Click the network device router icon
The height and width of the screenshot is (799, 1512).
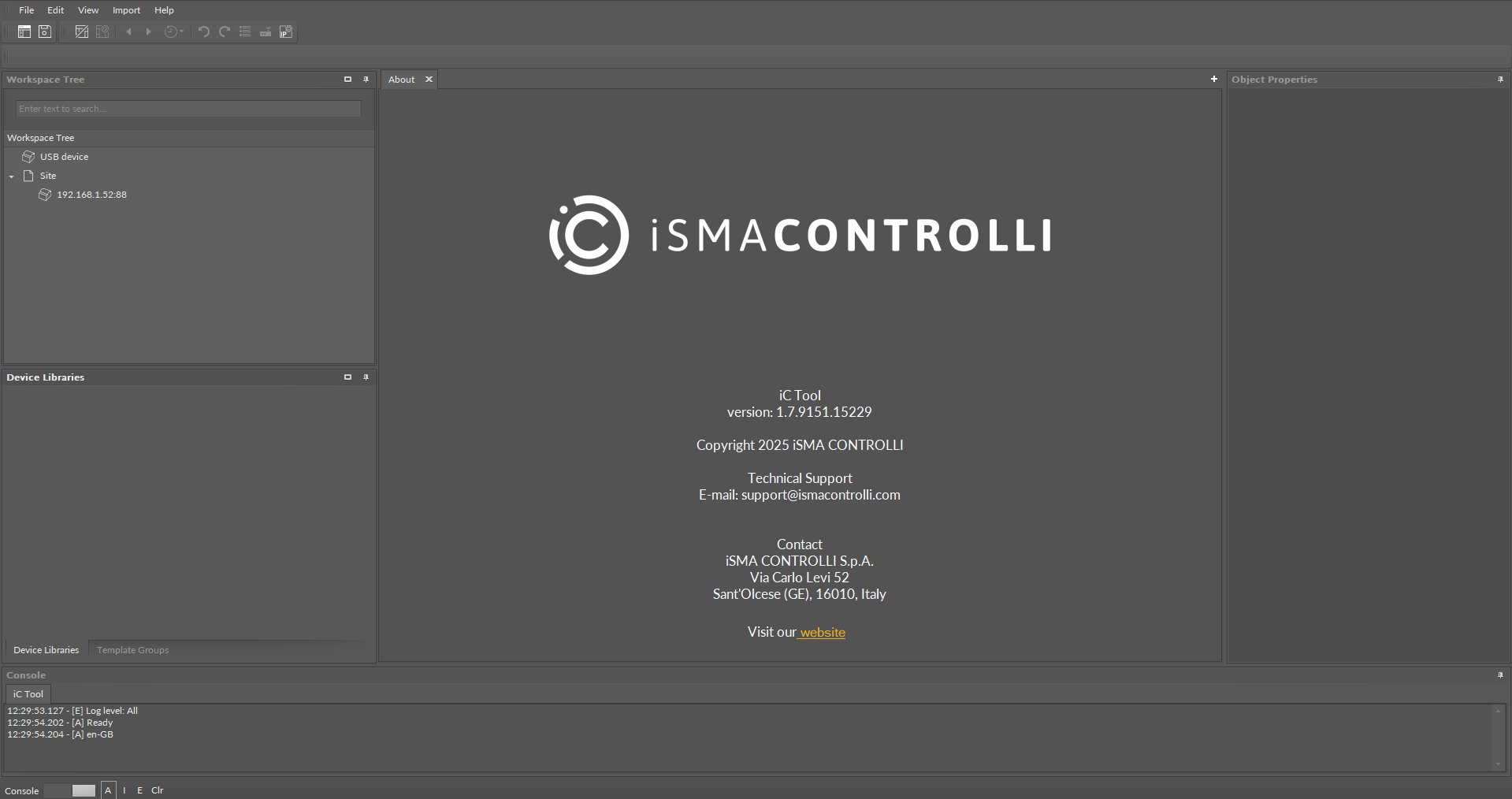click(266, 32)
